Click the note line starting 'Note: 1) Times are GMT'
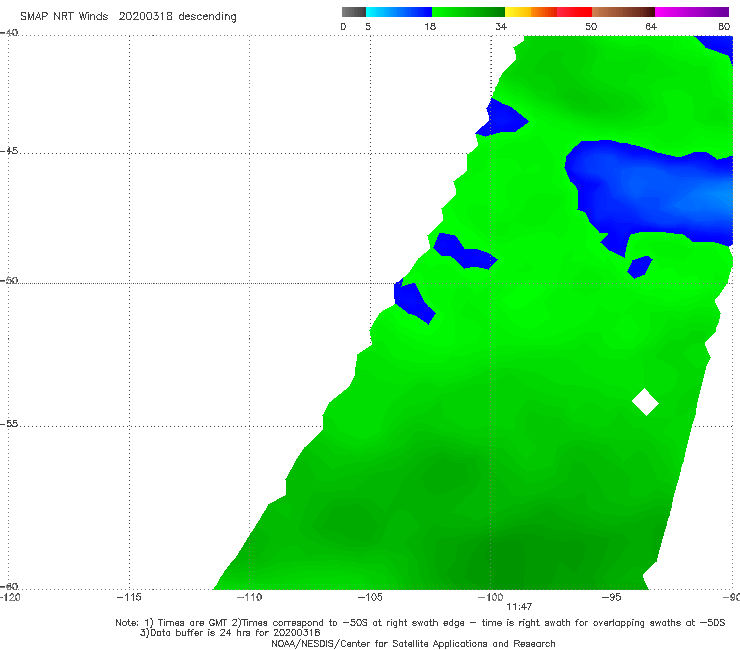740x650 pixels. [x=420, y=623]
